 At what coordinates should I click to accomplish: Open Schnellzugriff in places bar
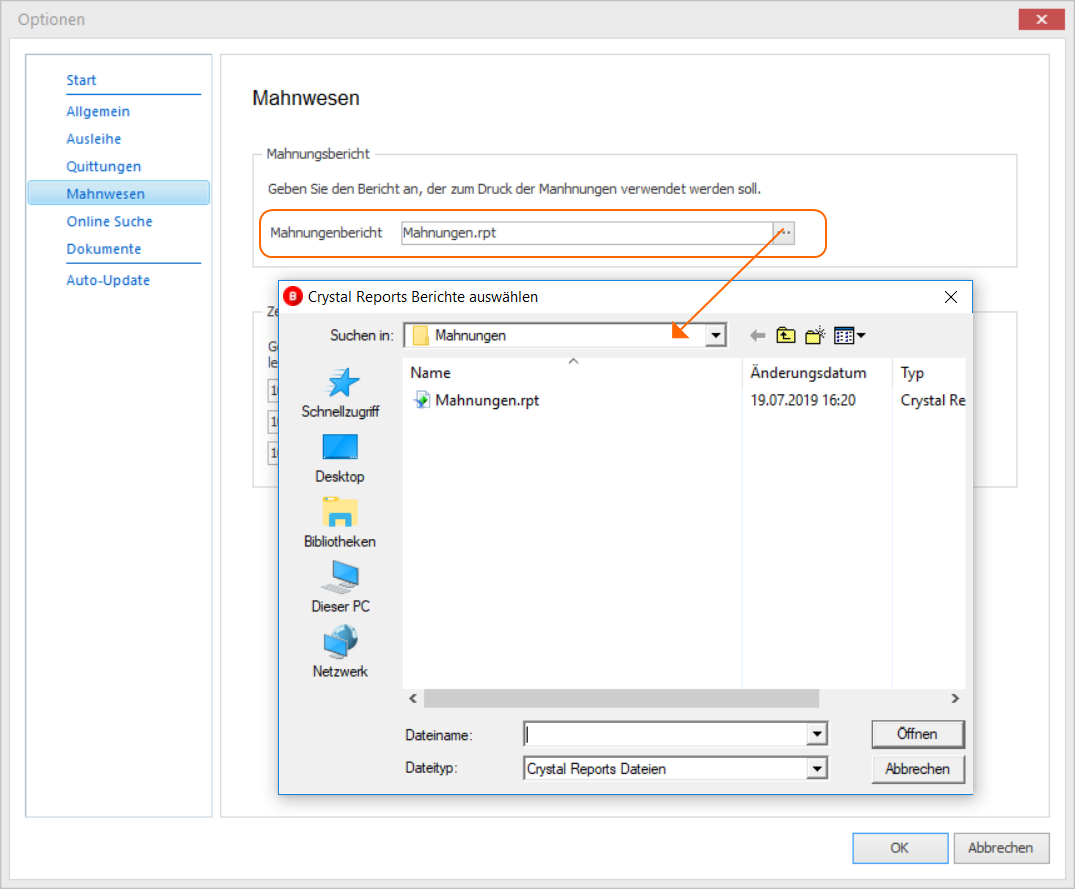click(340, 393)
